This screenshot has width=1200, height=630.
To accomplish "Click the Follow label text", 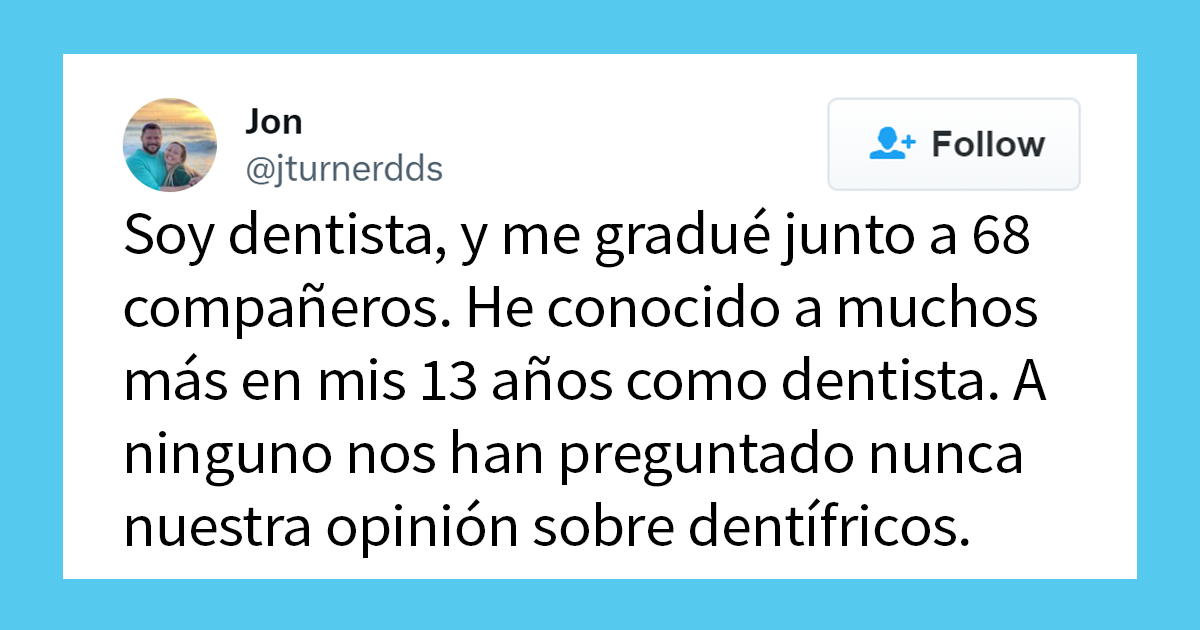I will click(x=988, y=144).
